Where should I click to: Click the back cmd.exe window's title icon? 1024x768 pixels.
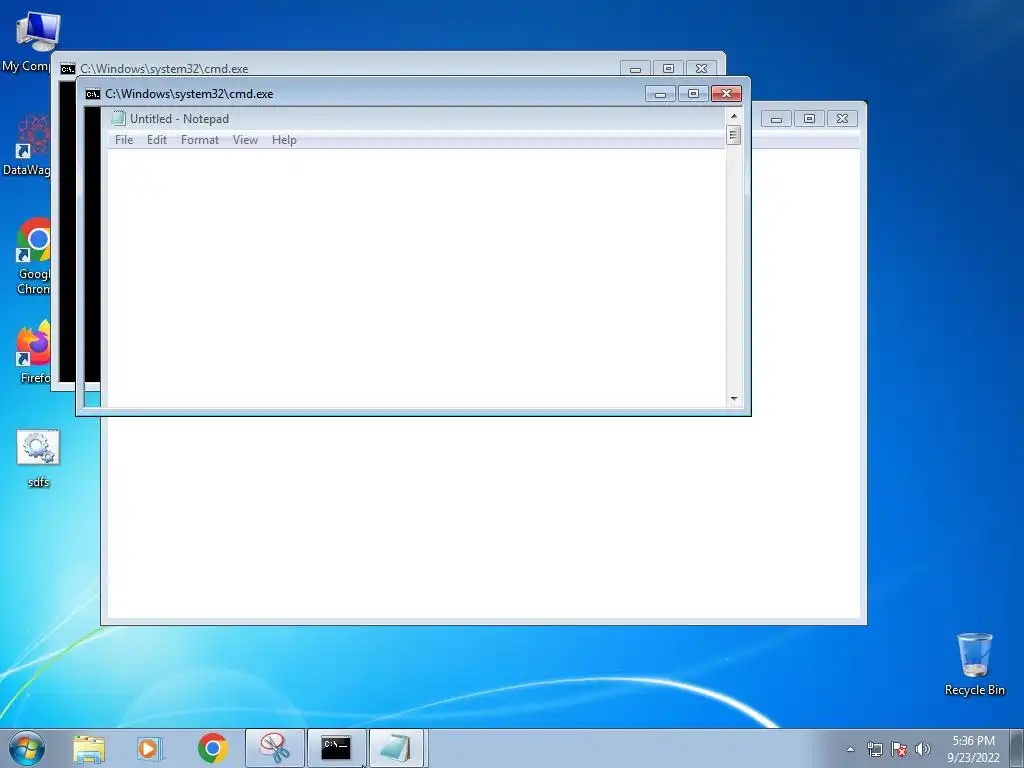pos(68,69)
